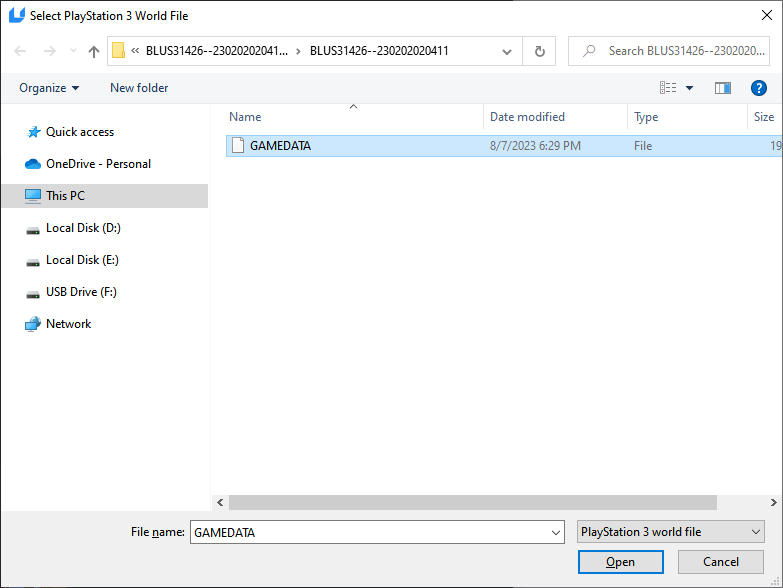Sort files by the Type column
Image resolution: width=783 pixels, height=588 pixels.
point(687,116)
